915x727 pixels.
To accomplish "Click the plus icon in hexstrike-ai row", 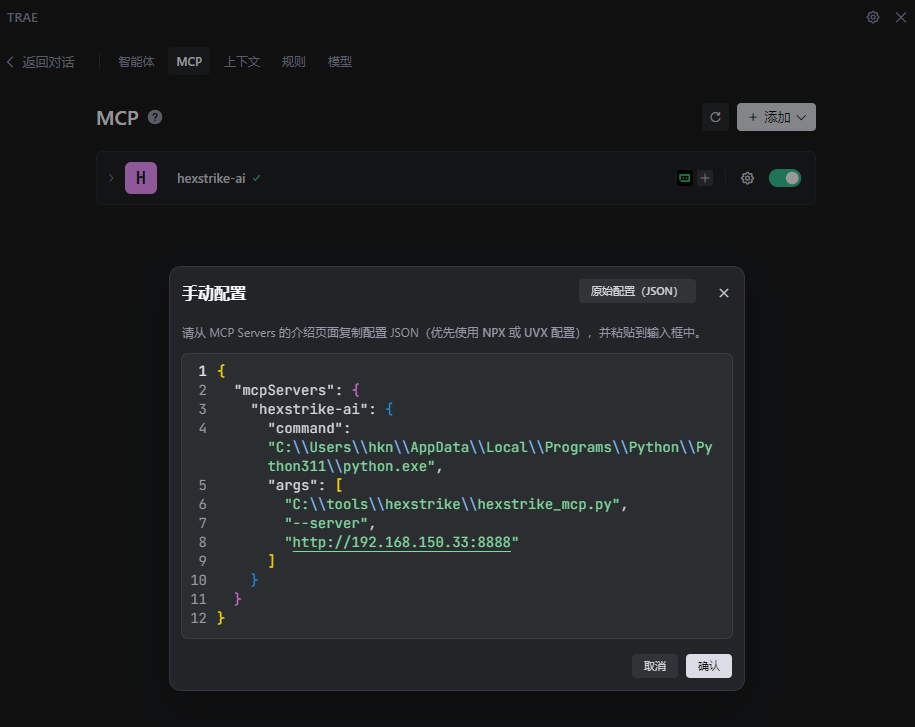I will click(x=705, y=178).
